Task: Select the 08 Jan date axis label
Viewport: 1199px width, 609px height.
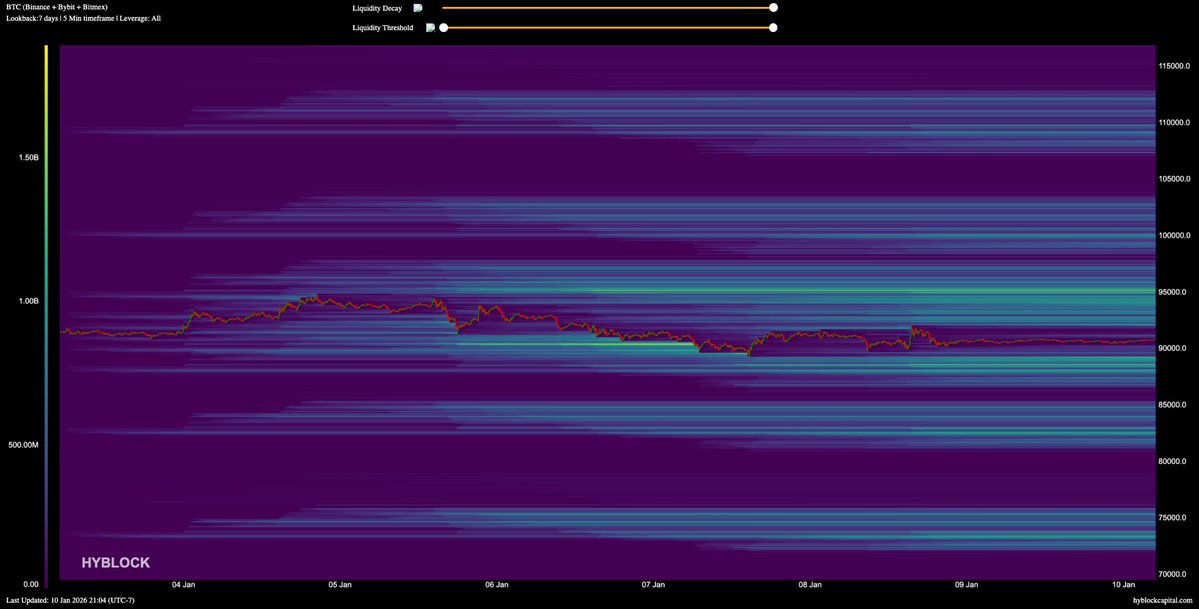Action: (810, 584)
